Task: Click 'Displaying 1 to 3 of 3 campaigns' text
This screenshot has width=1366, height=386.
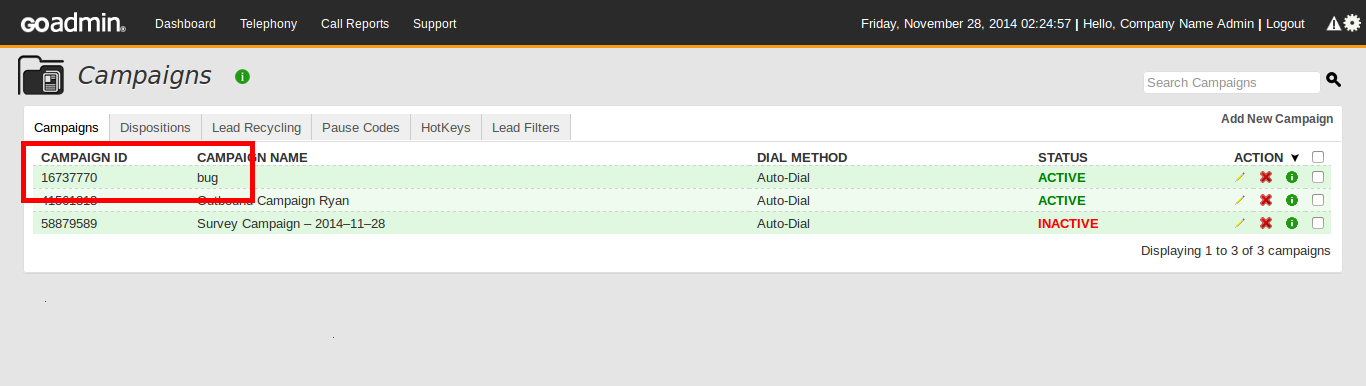Action: click(x=1236, y=250)
